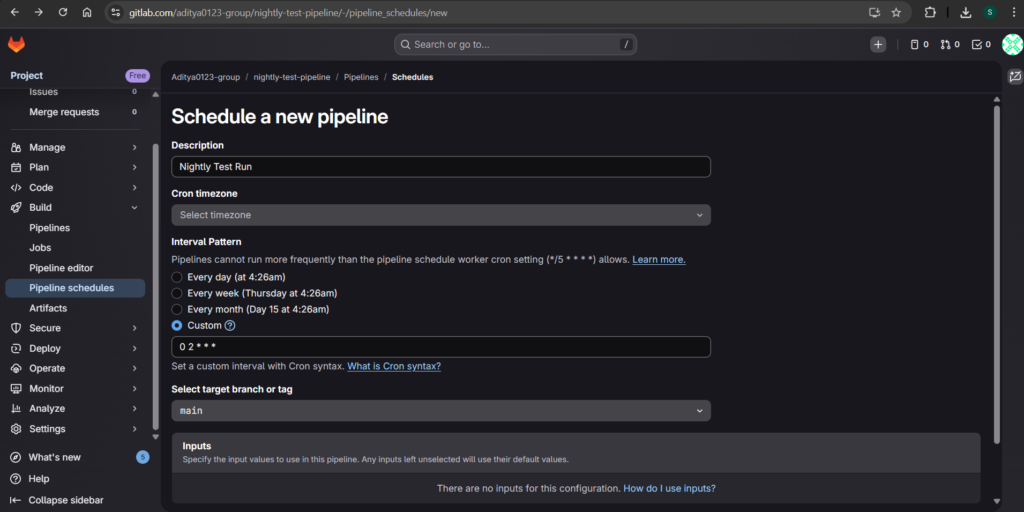This screenshot has width=1024, height=512.
Task: Click the browser reload icon
Action: pyautogui.click(x=63, y=12)
